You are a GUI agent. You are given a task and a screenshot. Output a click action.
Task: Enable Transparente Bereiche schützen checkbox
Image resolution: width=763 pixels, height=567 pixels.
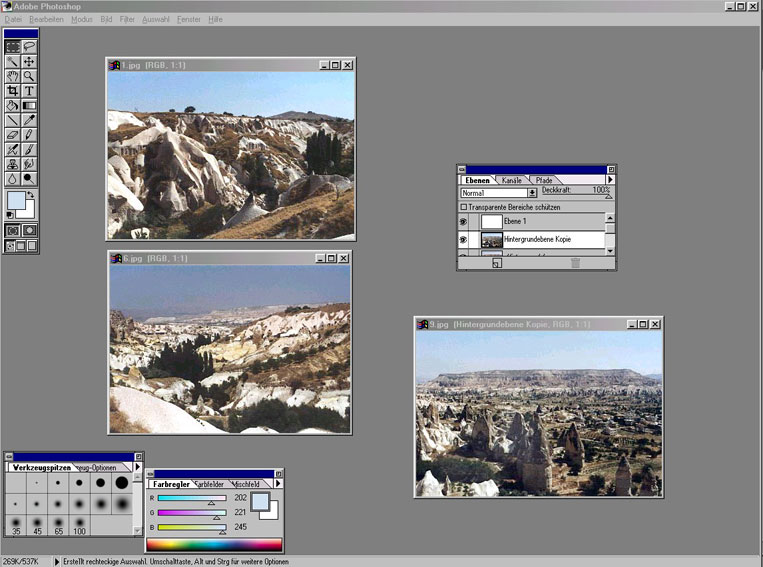(x=463, y=207)
